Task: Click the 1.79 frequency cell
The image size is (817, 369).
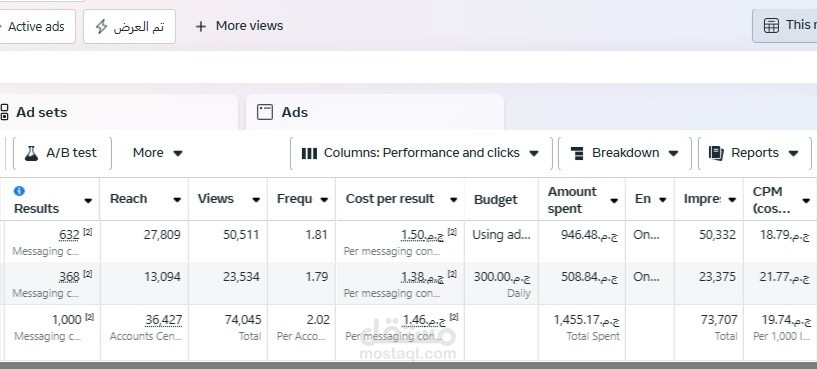Action: tap(317, 277)
